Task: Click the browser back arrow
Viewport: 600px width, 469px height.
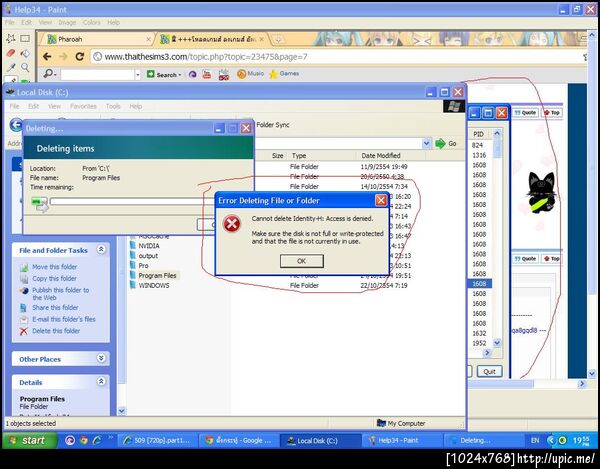Action: [x=47, y=57]
